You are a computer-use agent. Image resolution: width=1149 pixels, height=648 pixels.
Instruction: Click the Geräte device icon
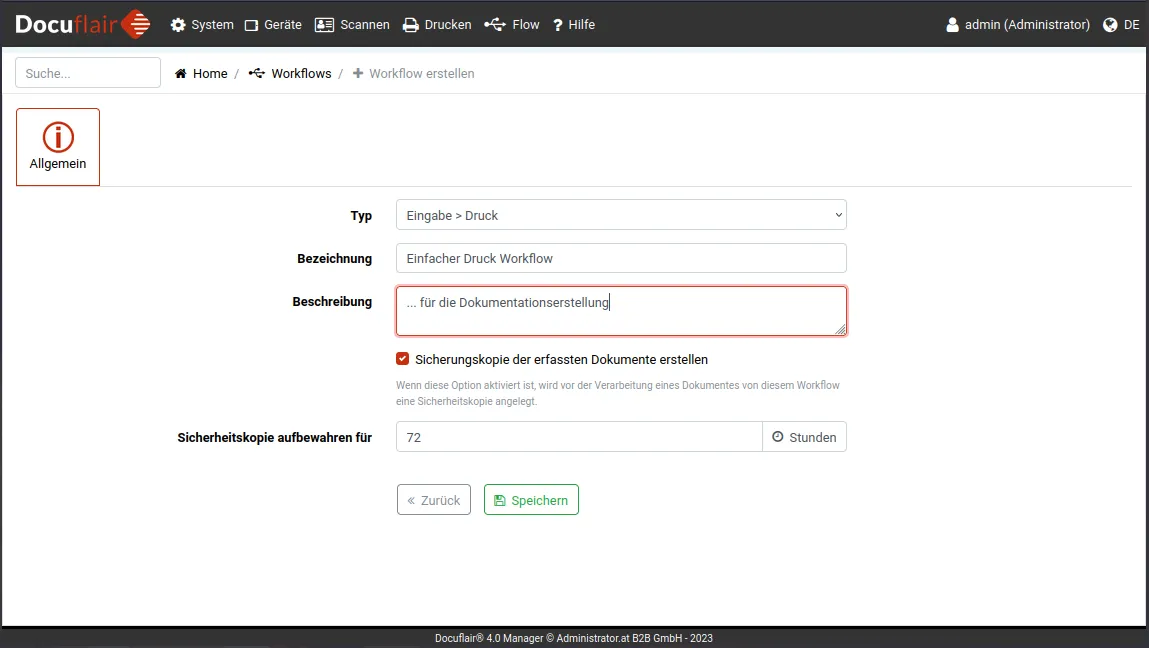252,25
